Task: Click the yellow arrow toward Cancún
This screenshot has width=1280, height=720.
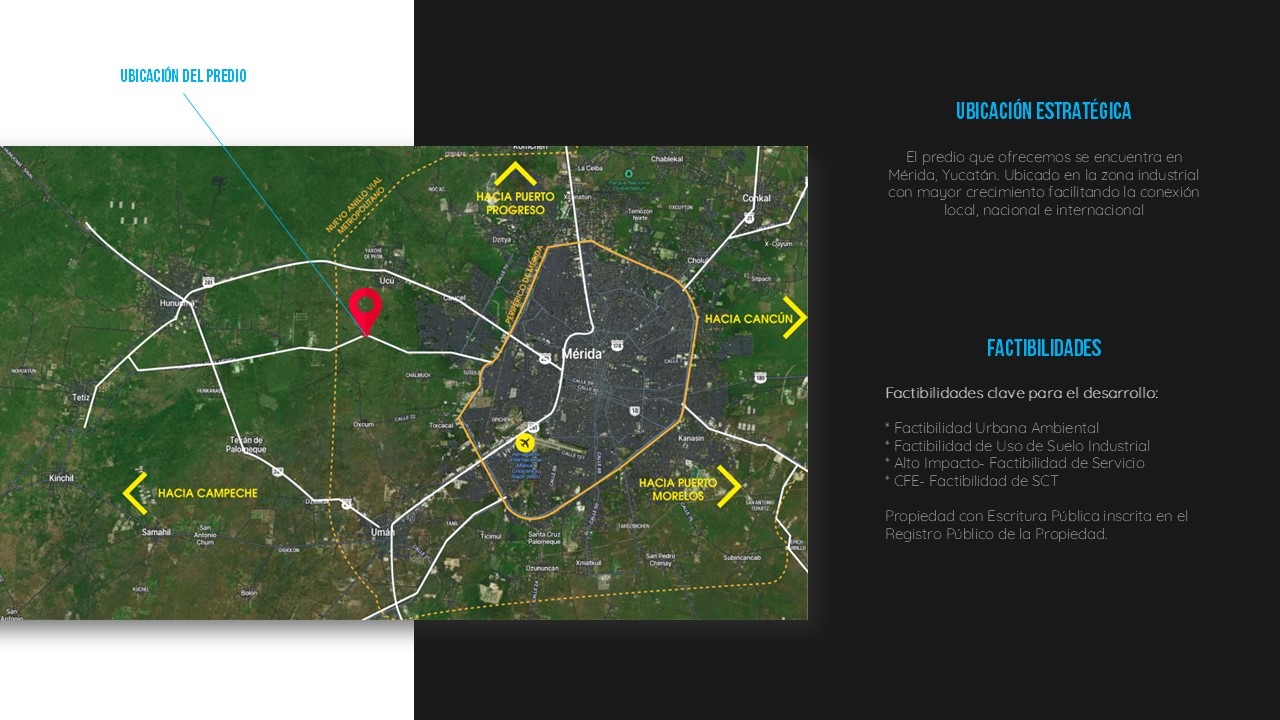Action: pos(794,318)
